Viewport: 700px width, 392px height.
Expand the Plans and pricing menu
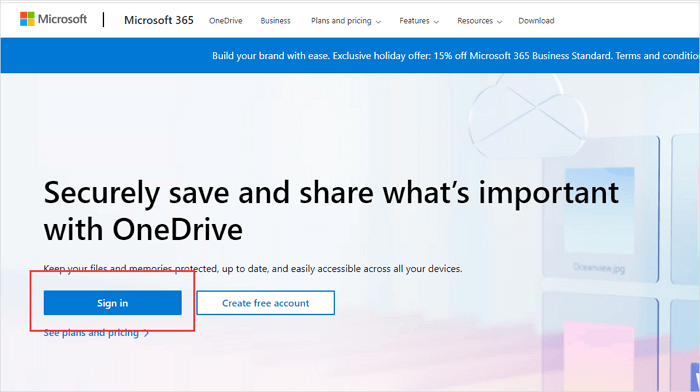346,21
